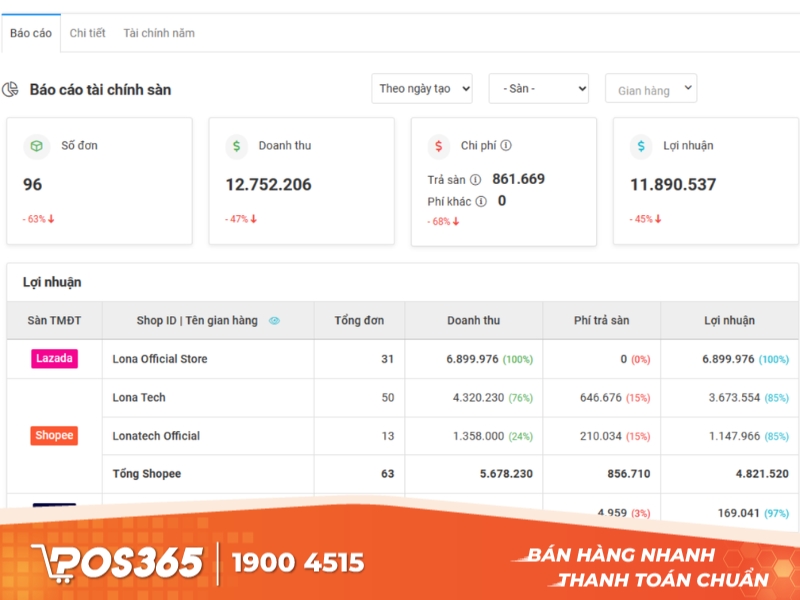
Task: Click the blue dollar icon next to Lợi nhuận
Action: pyautogui.click(x=641, y=146)
